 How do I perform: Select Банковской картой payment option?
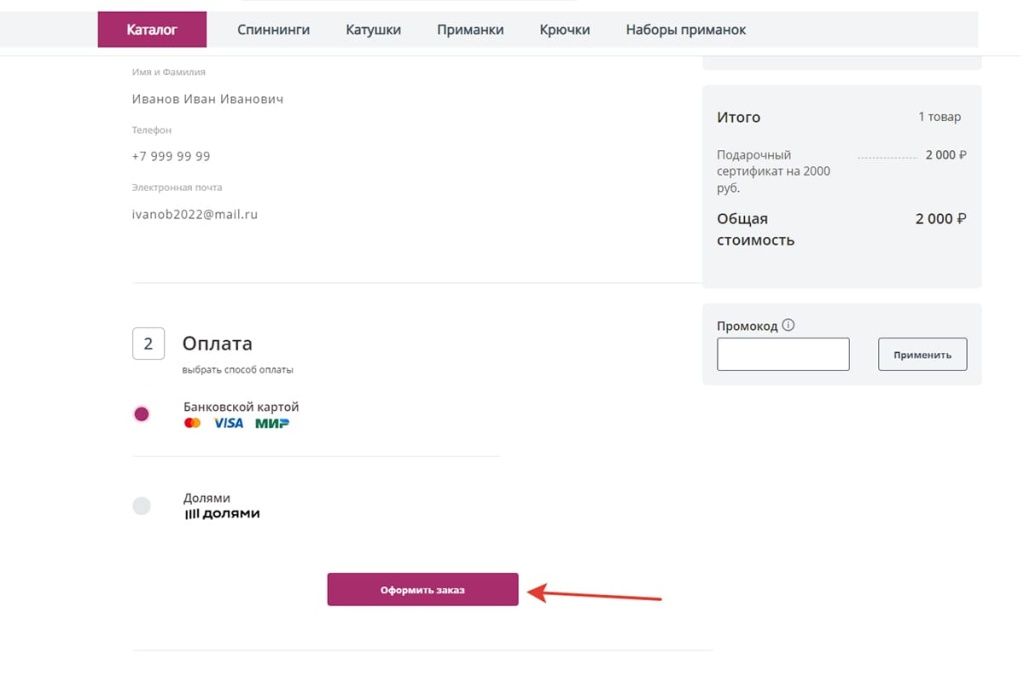pyautogui.click(x=142, y=414)
